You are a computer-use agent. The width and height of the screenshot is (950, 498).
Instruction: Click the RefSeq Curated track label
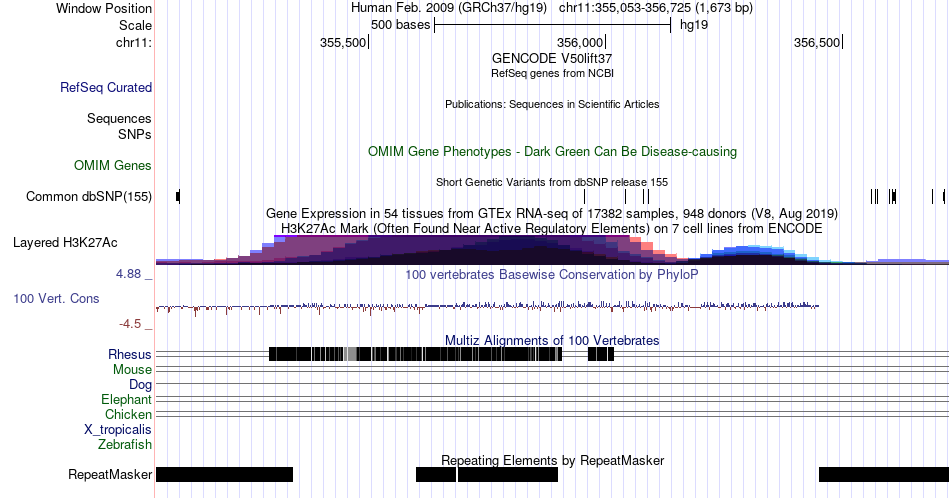(x=106, y=87)
